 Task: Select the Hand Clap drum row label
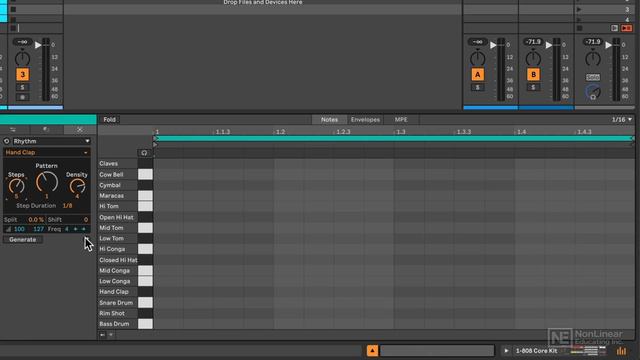point(114,291)
